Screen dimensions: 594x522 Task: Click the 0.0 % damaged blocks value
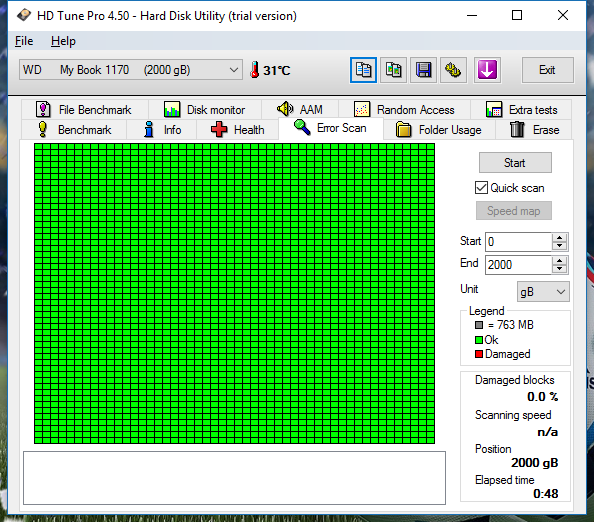point(542,397)
